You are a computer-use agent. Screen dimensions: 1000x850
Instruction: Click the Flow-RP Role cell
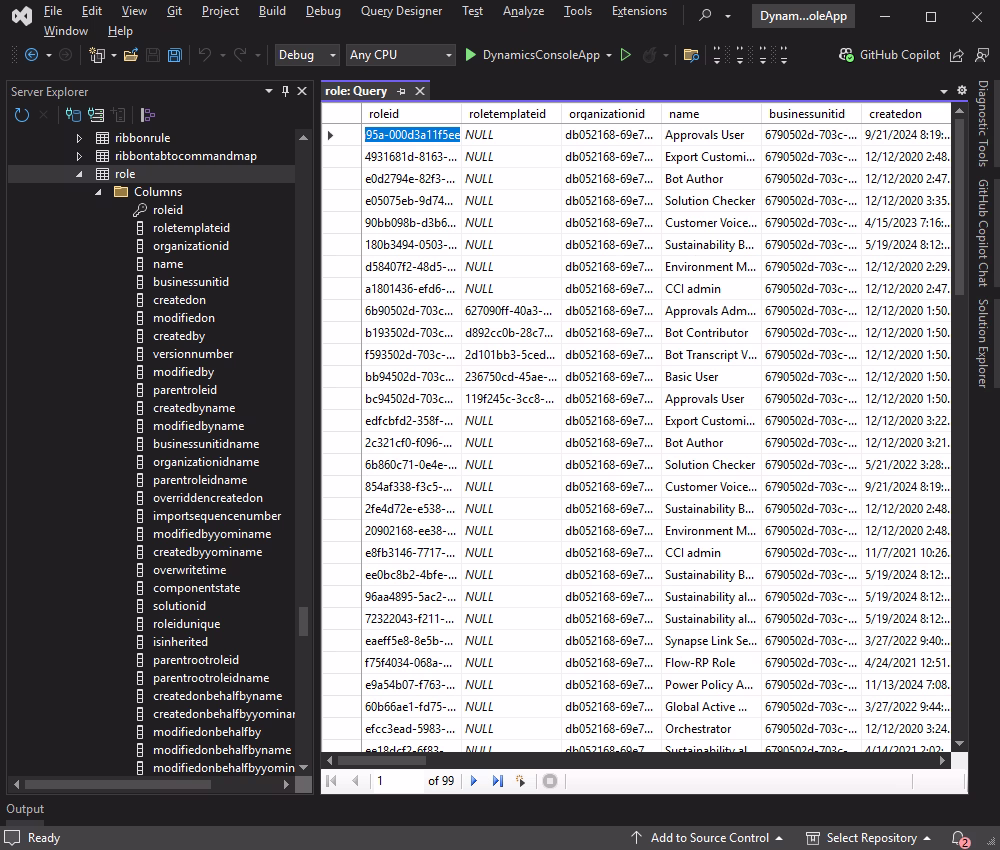(711, 663)
